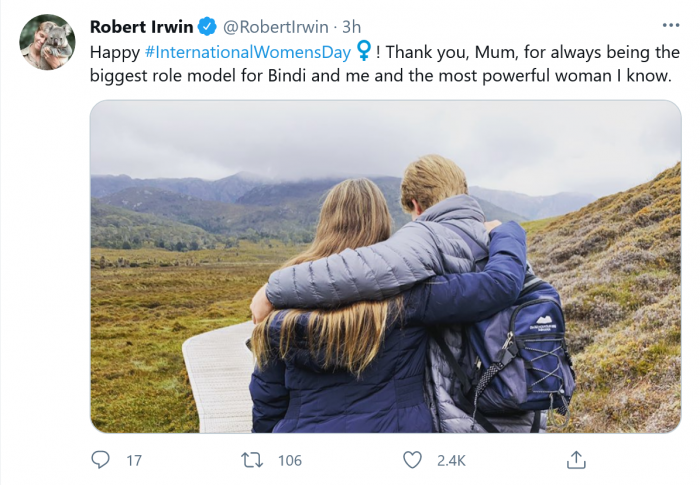Click the retweet count 106
The width and height of the screenshot is (700, 485).
tap(290, 461)
